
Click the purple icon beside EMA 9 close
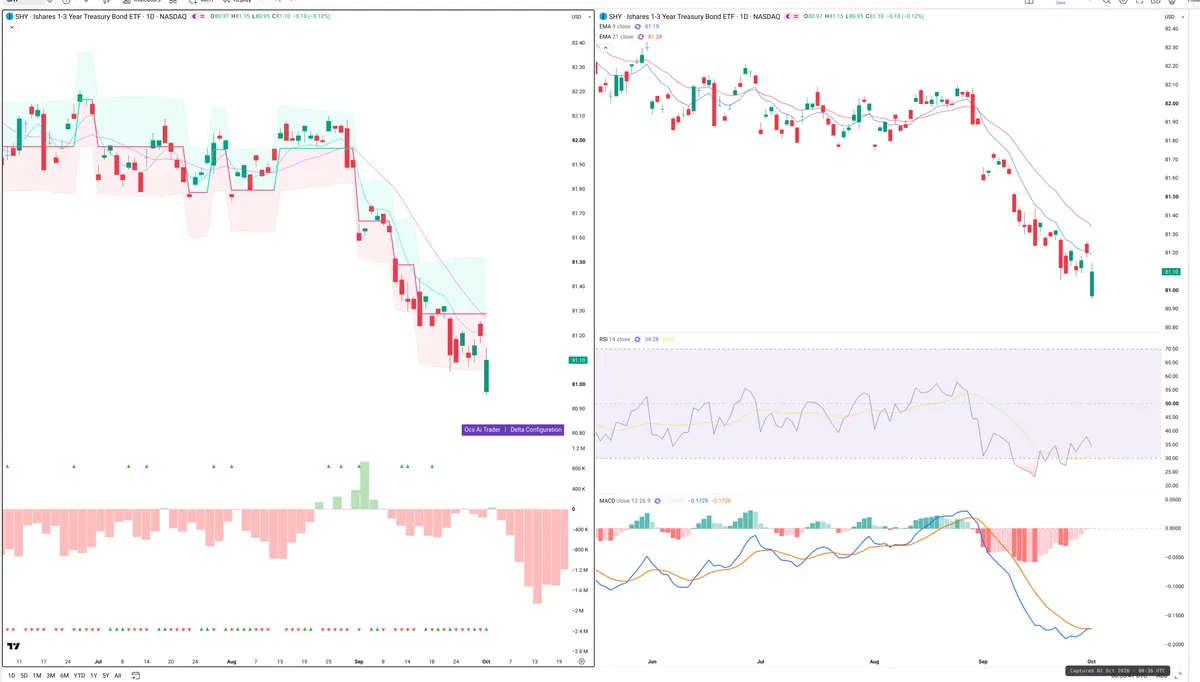point(640,27)
